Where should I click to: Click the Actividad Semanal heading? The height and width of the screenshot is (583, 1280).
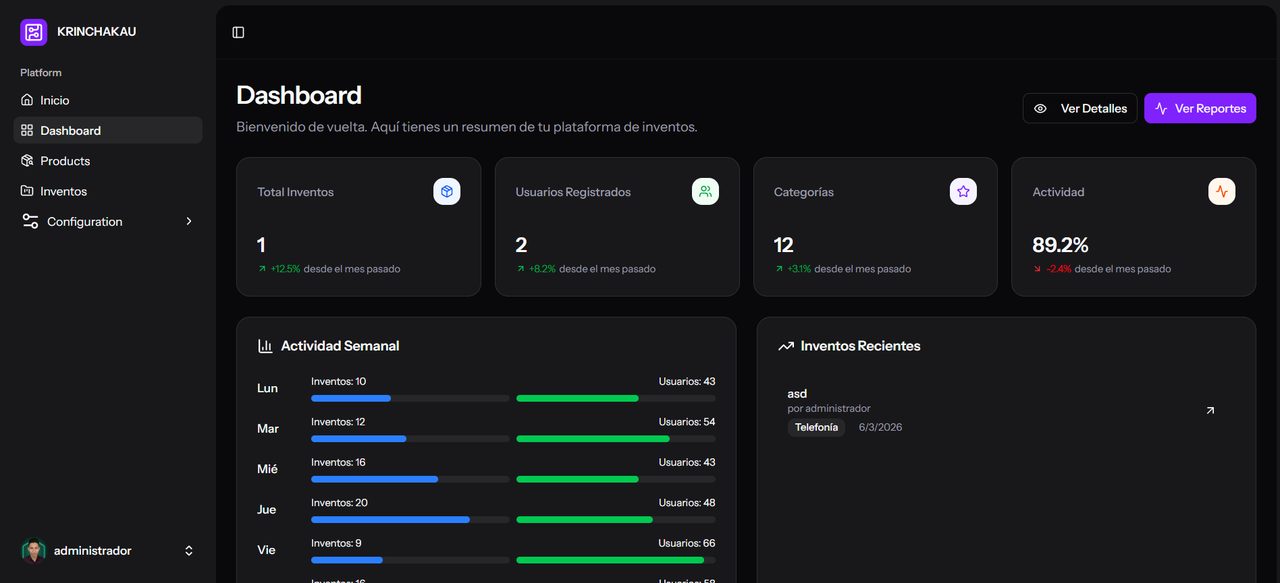click(x=340, y=346)
